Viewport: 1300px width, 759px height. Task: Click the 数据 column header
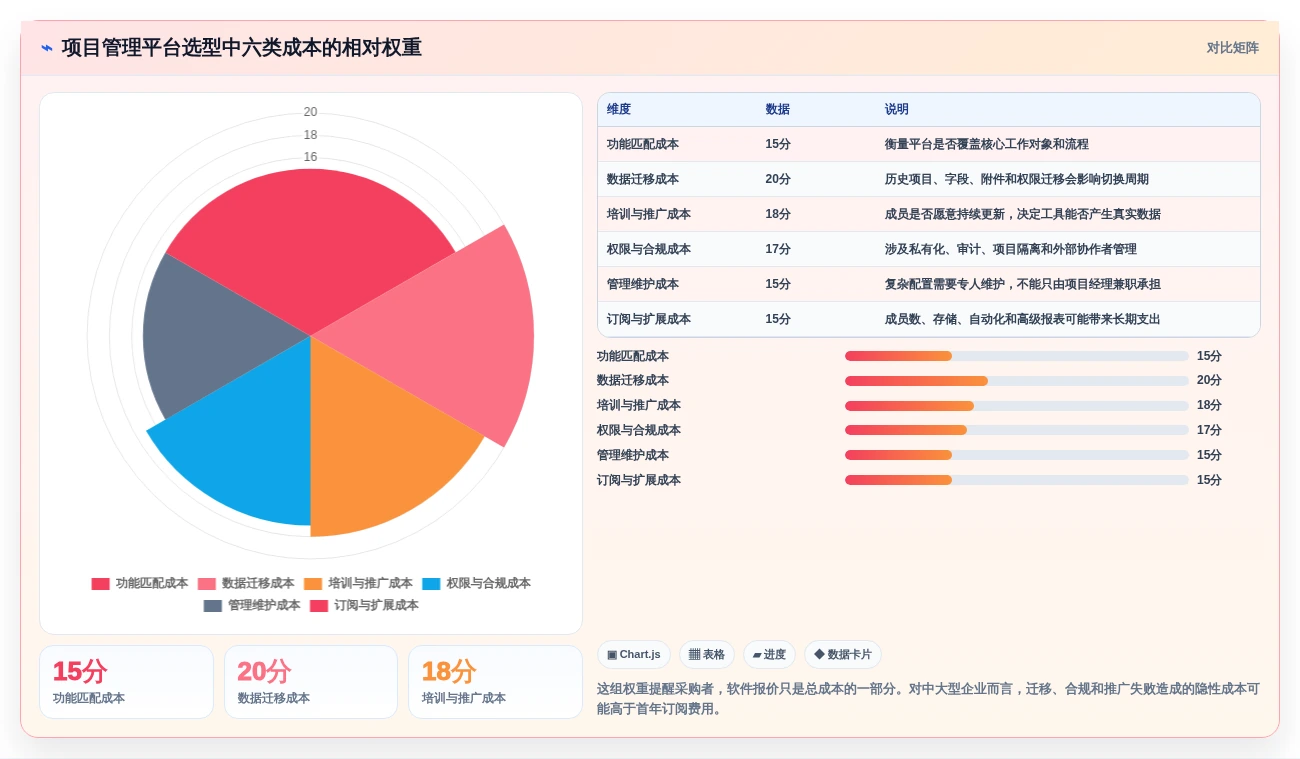pyautogui.click(x=778, y=110)
